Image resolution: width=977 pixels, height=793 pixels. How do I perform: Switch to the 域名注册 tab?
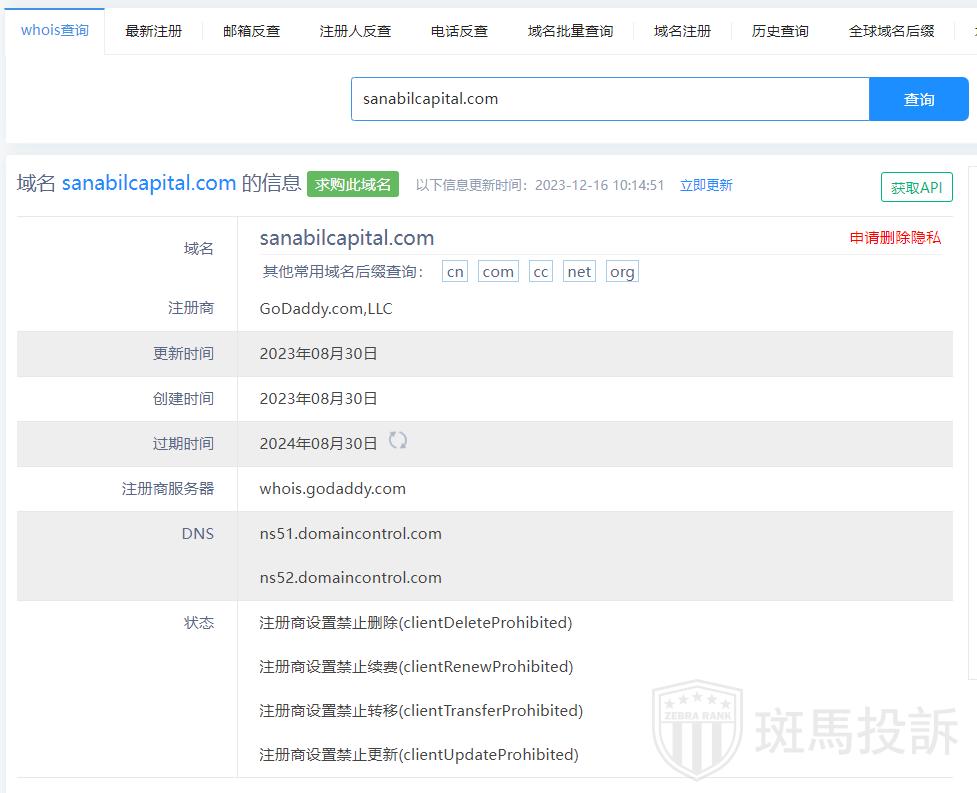coord(682,31)
